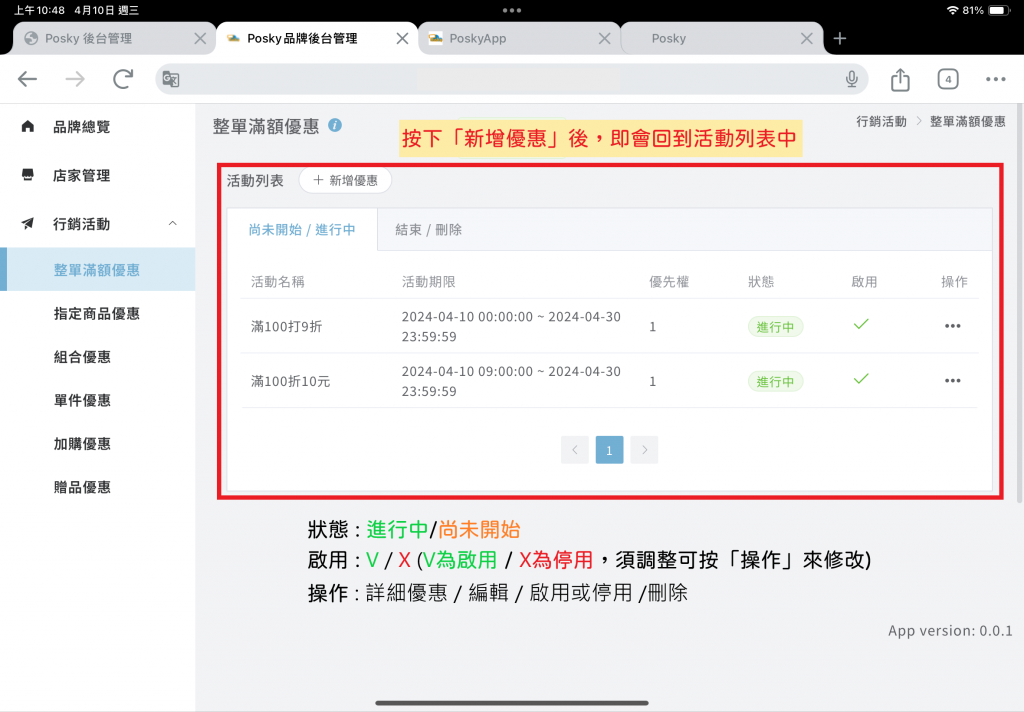Click the activity name 滿100折10元
1024x712 pixels.
[291, 381]
